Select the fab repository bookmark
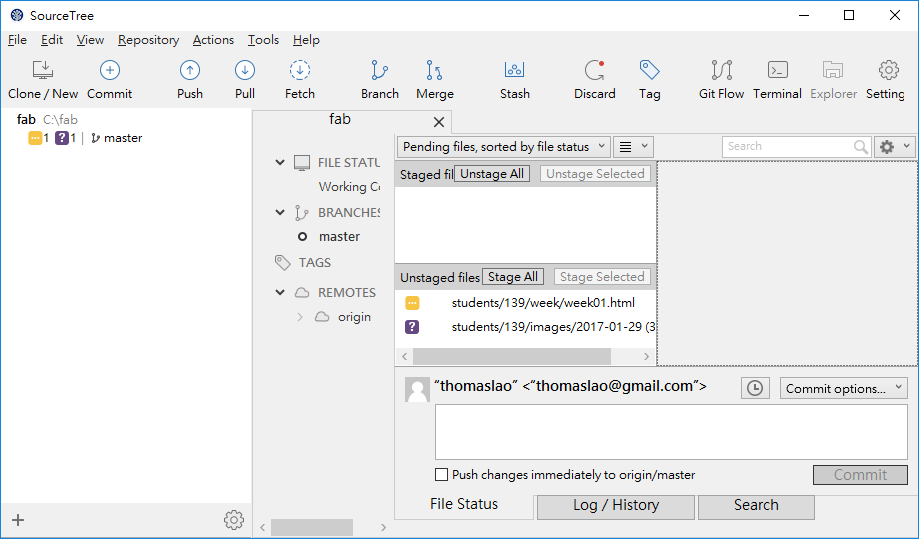This screenshot has width=919, height=539. pos(47,120)
